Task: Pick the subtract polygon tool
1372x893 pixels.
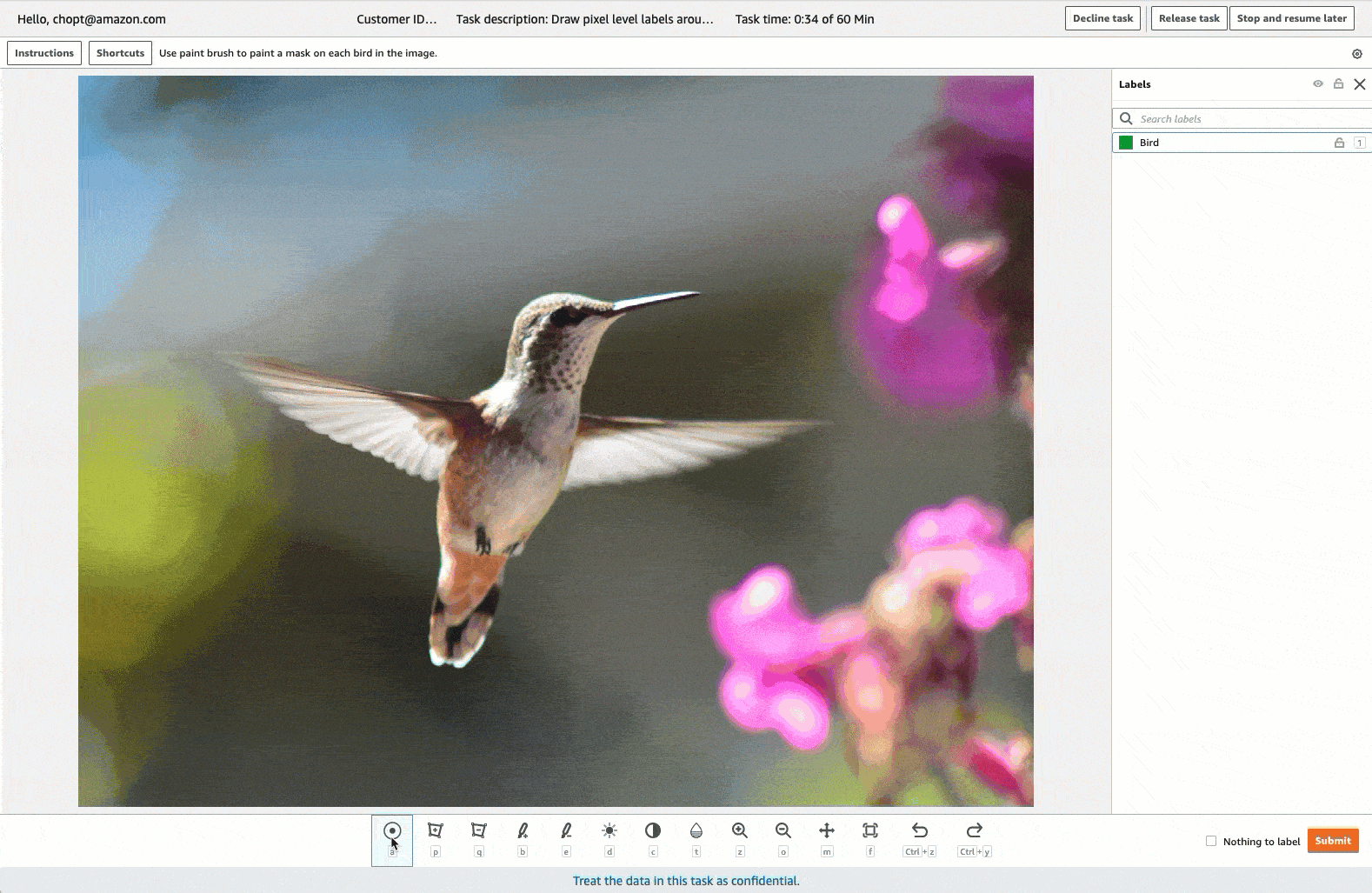Action: pyautogui.click(x=478, y=831)
